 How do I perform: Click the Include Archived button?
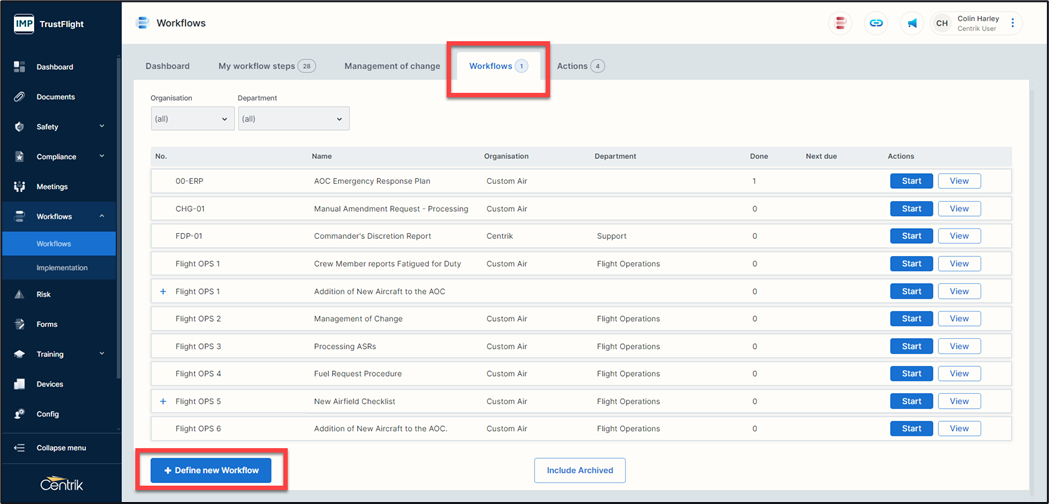tap(580, 470)
